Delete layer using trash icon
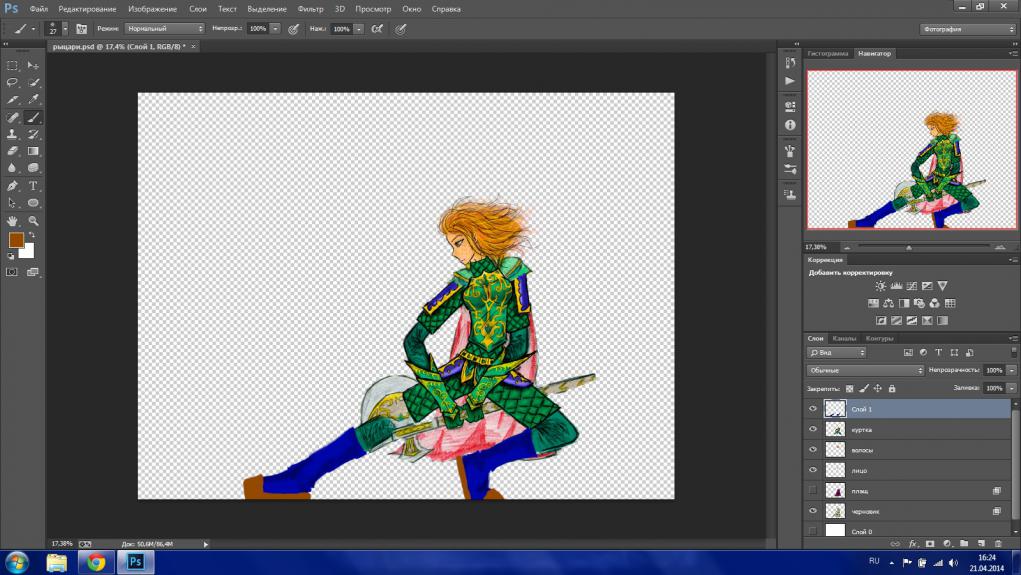Screen dimensions: 1021x575 pos(997,544)
